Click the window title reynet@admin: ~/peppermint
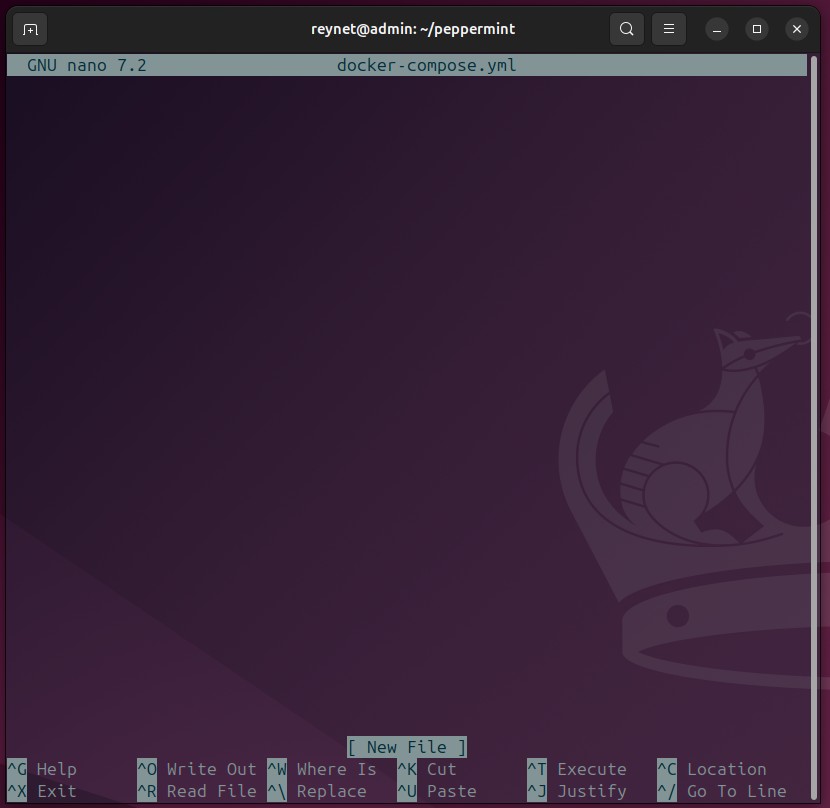The image size is (830, 808). [413, 29]
